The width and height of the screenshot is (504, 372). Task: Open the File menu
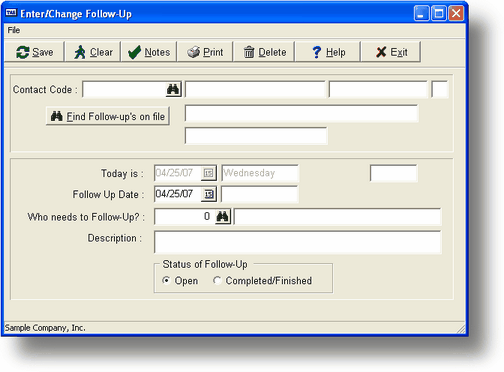pyautogui.click(x=14, y=30)
